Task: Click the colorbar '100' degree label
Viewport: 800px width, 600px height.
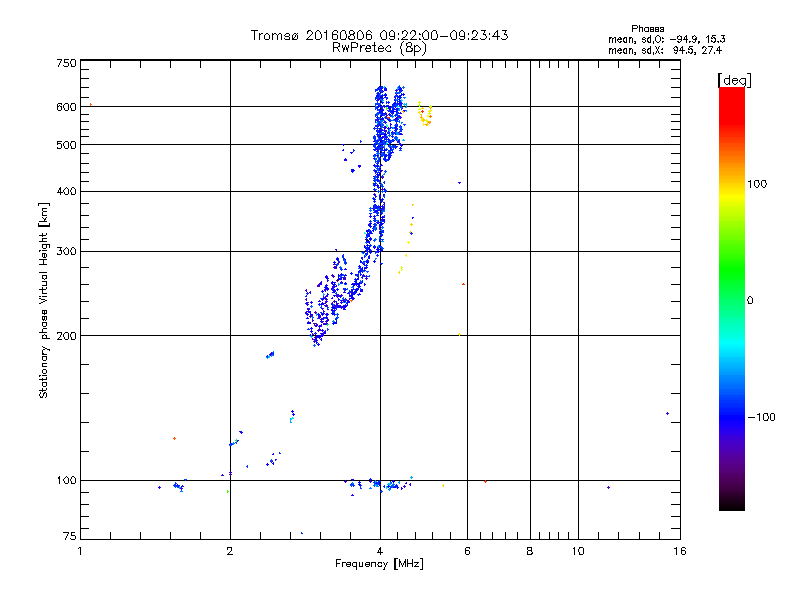Action: click(x=757, y=184)
